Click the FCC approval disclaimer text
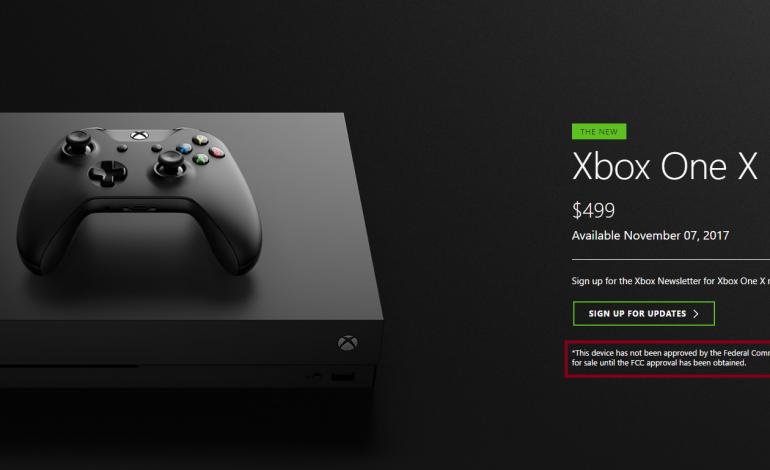 click(x=670, y=358)
